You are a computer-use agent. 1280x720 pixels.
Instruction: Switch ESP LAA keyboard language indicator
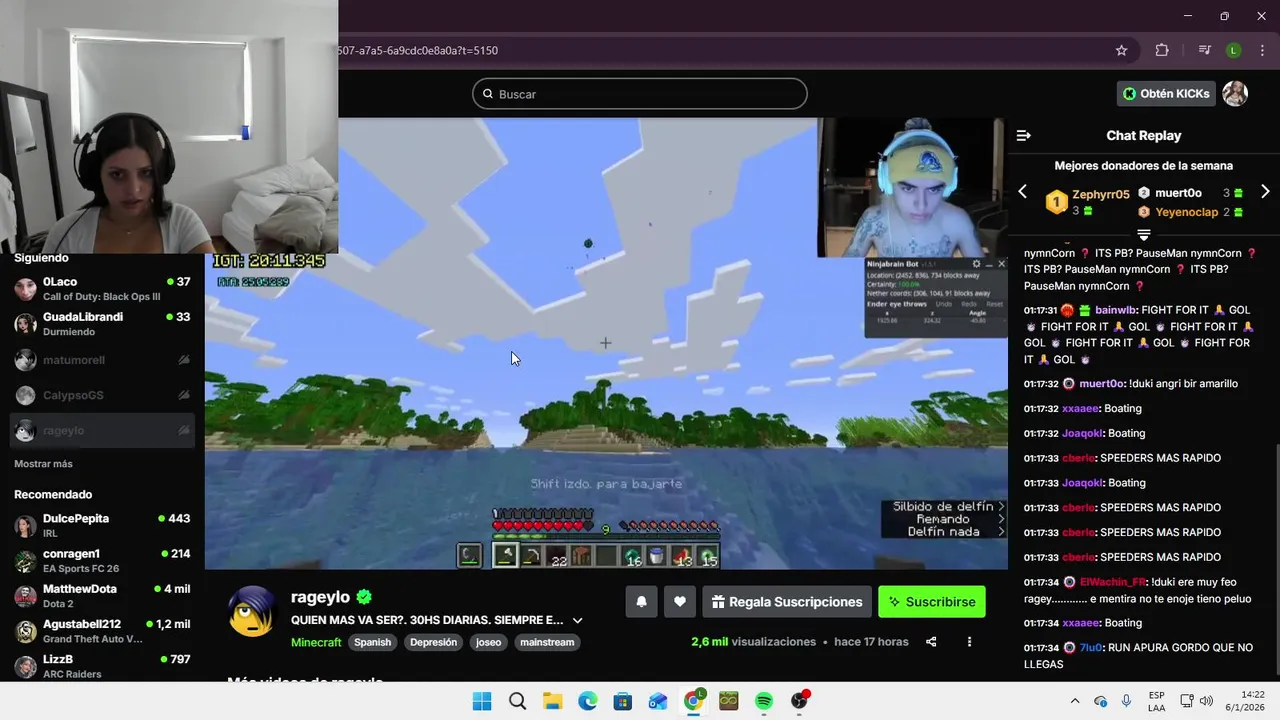[x=1156, y=701]
